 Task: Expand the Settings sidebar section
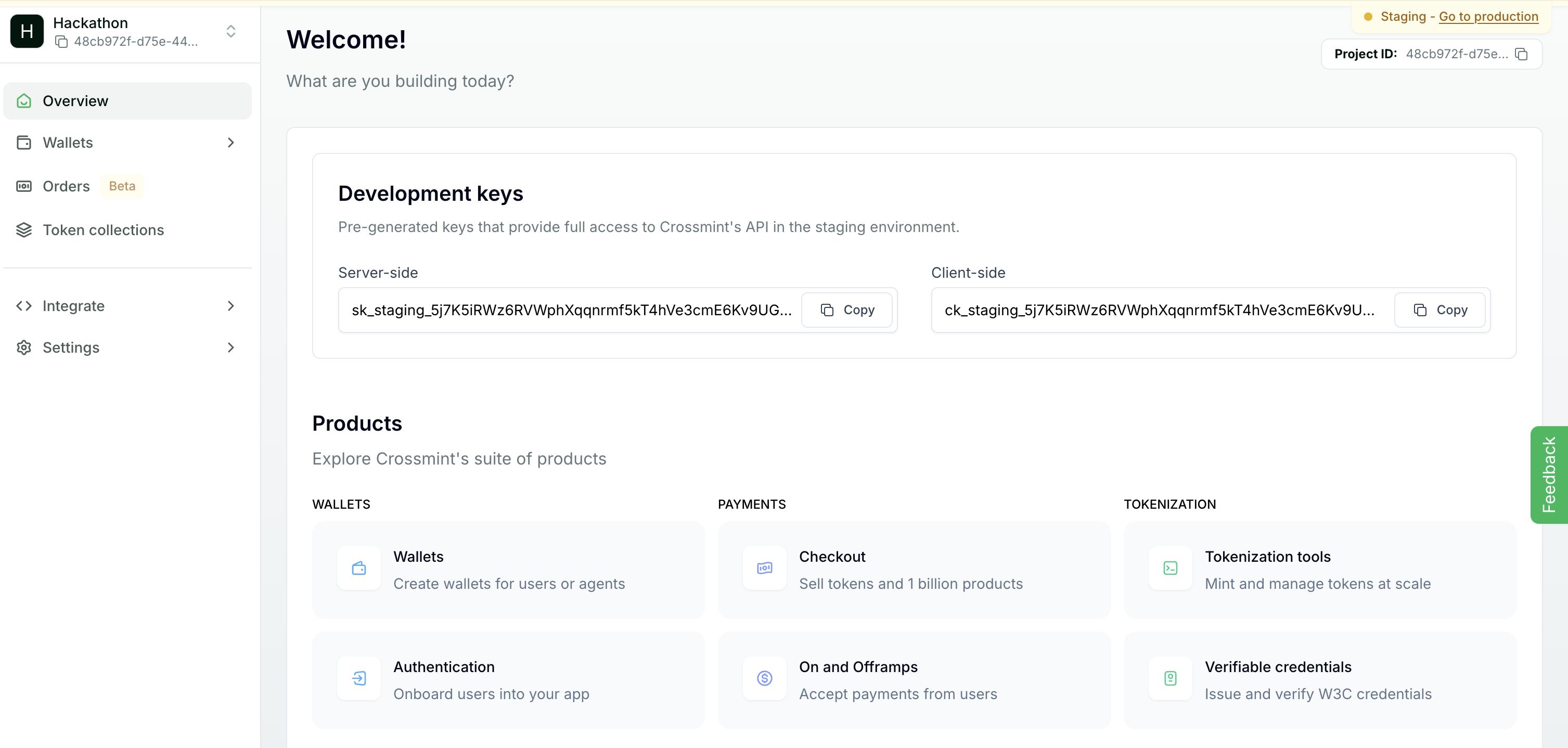[x=230, y=347]
